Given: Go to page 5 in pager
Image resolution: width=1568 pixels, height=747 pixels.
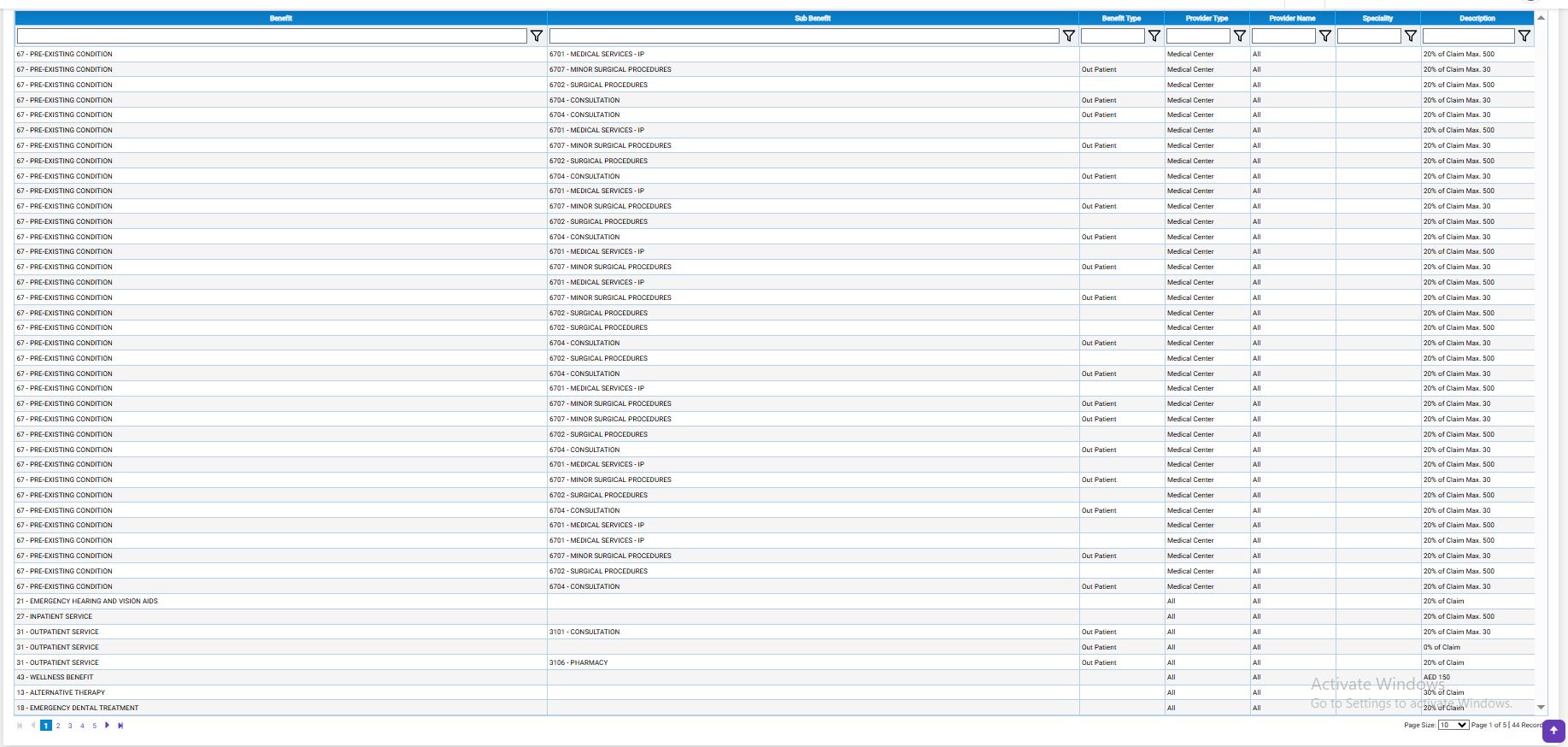Looking at the screenshot, I should (x=94, y=726).
